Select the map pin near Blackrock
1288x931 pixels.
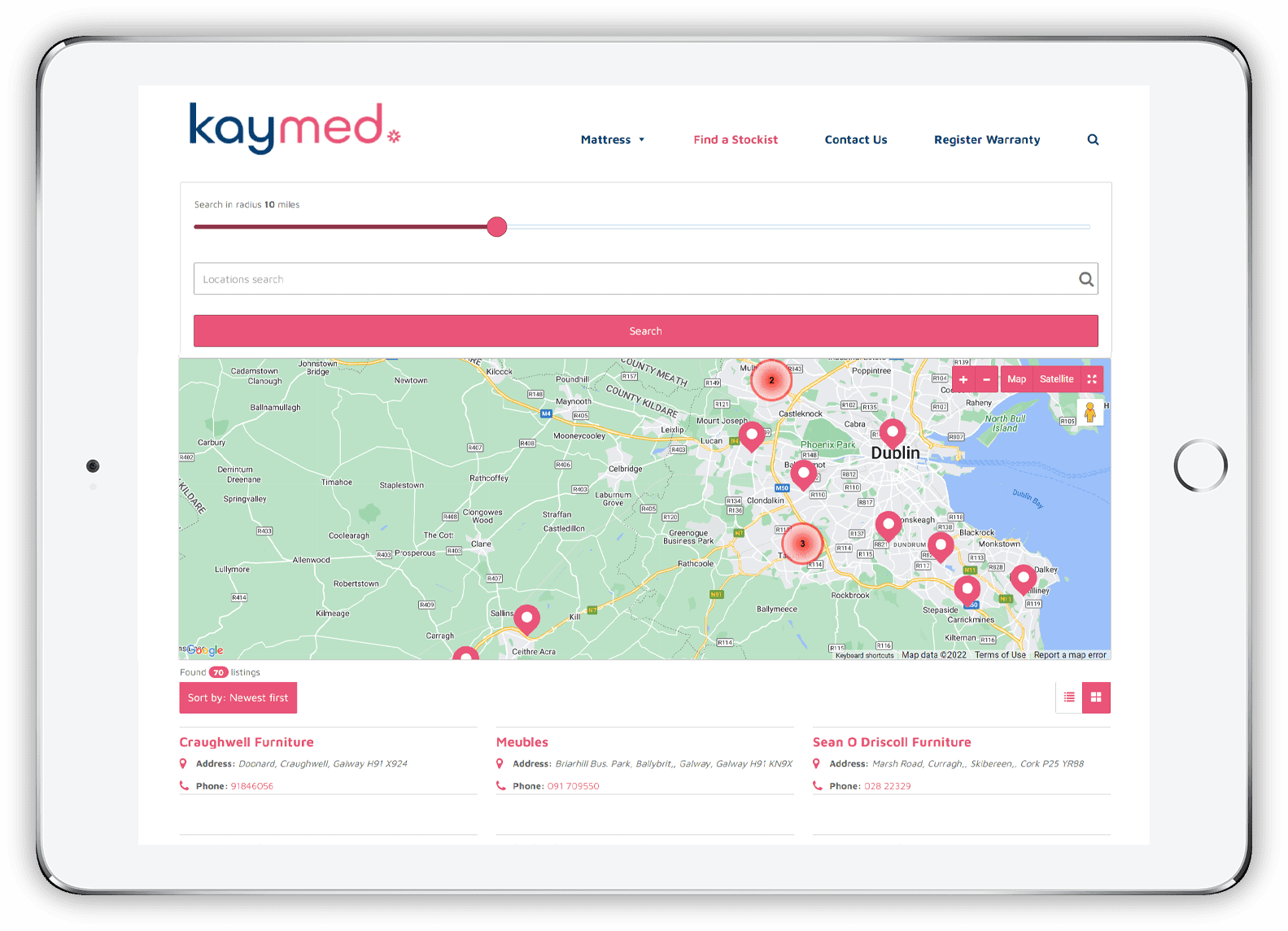[x=941, y=546]
